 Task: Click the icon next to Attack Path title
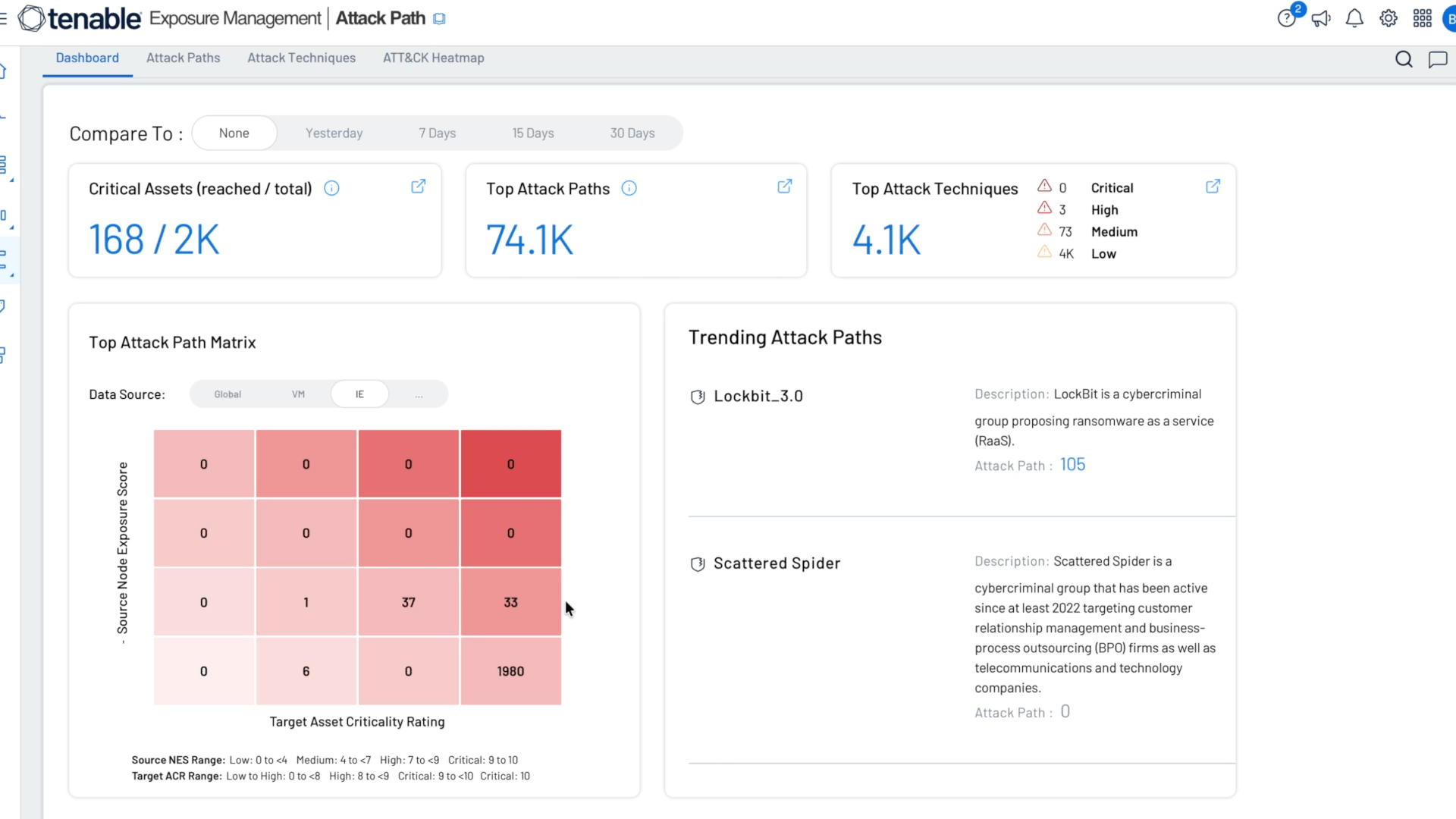tap(439, 19)
